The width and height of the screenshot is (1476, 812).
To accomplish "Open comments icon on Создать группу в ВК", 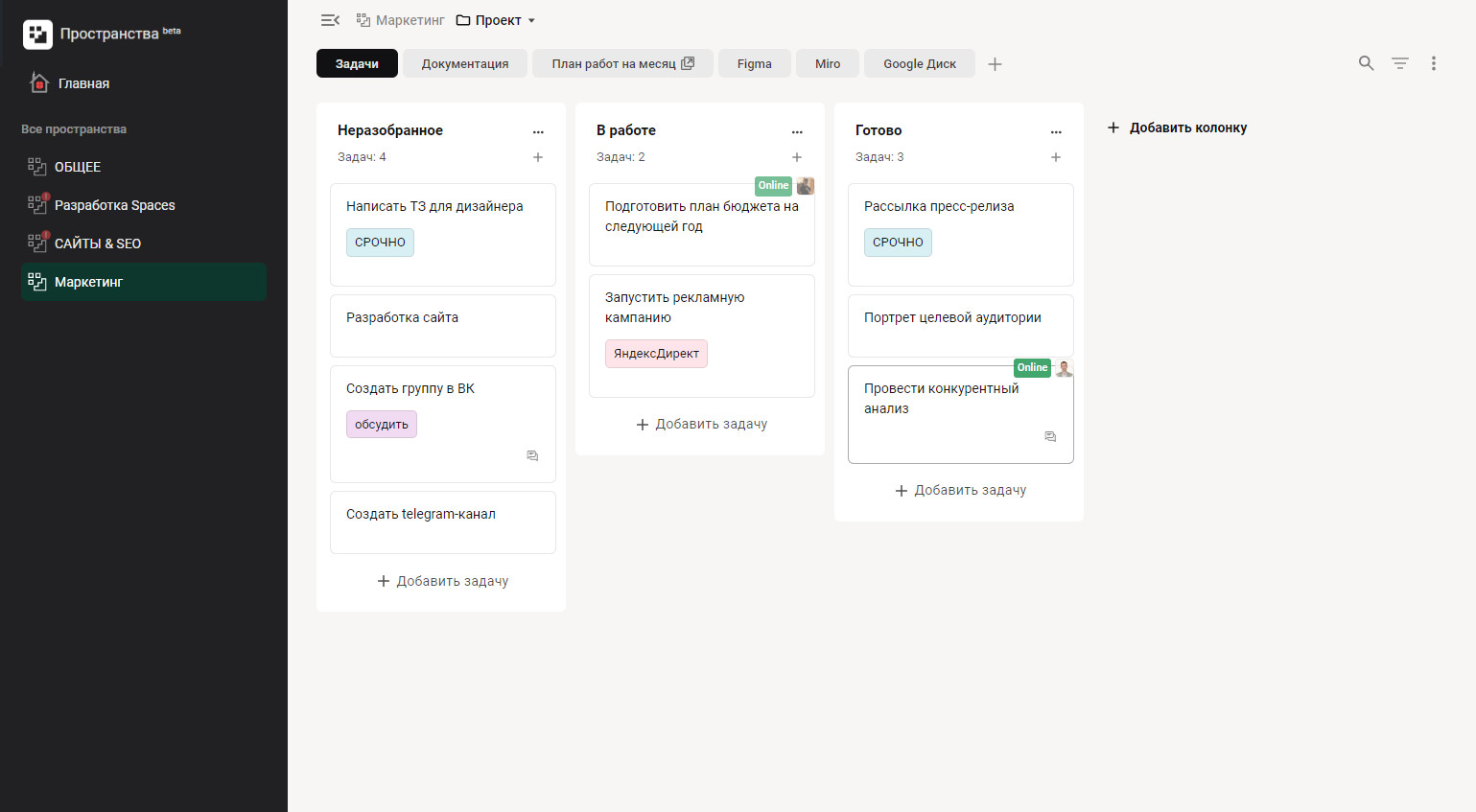I will [x=532, y=455].
